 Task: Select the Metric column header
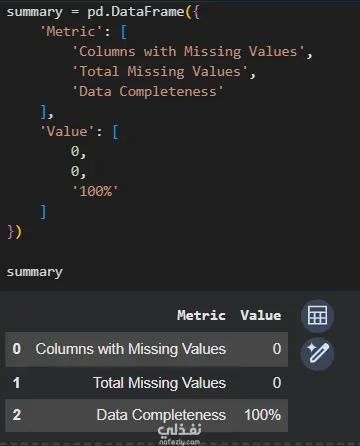(x=201, y=315)
